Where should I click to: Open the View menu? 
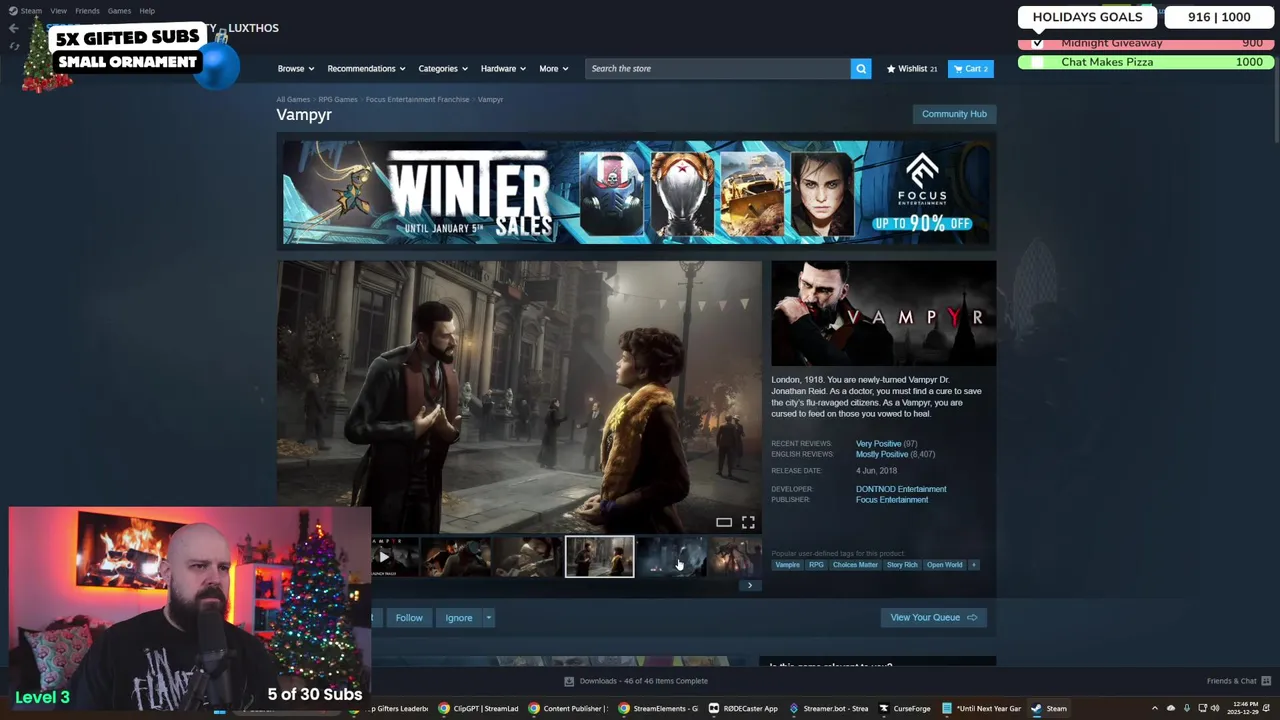pyautogui.click(x=58, y=11)
